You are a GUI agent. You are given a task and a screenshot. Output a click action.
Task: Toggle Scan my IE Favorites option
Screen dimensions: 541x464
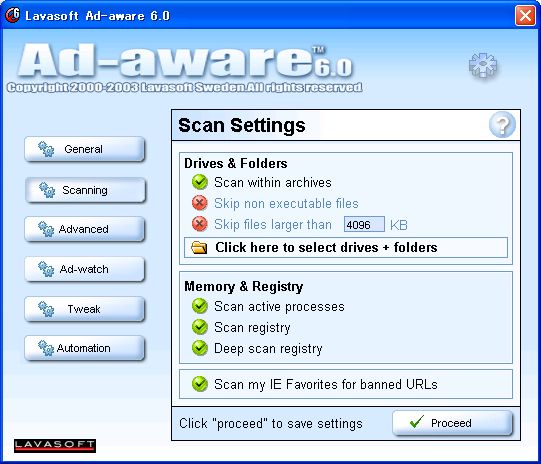tap(200, 384)
